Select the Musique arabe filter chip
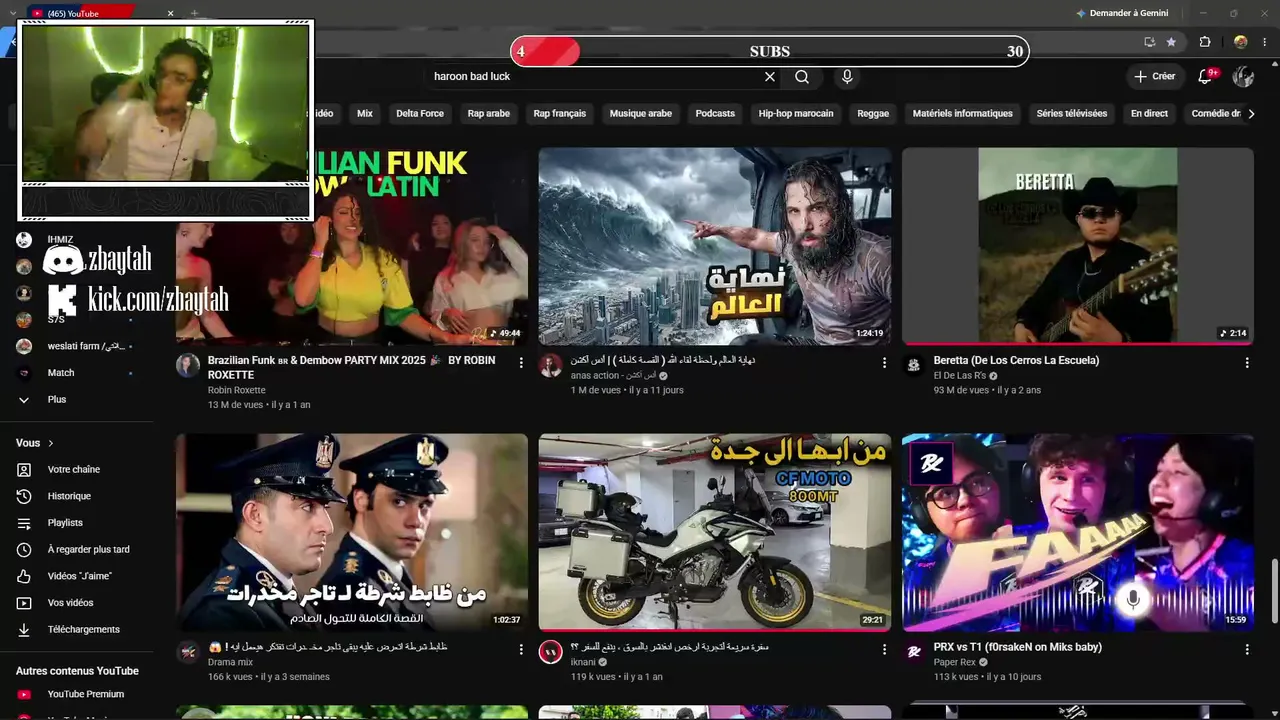1280x720 pixels. click(x=641, y=114)
